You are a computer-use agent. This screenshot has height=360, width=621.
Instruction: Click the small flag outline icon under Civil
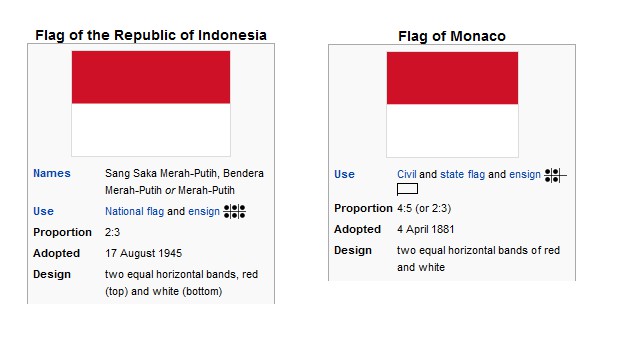408,189
